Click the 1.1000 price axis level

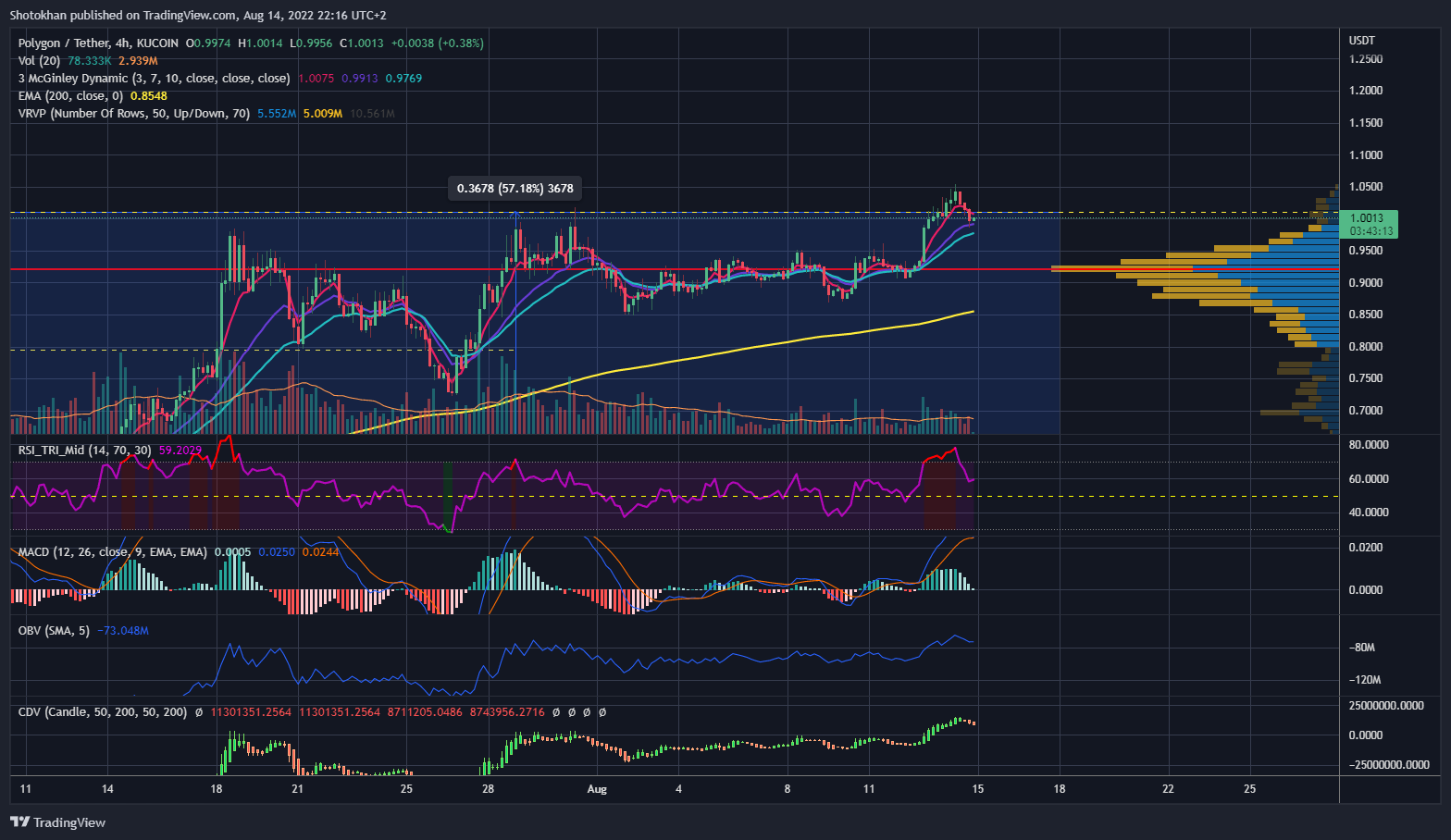[1366, 155]
